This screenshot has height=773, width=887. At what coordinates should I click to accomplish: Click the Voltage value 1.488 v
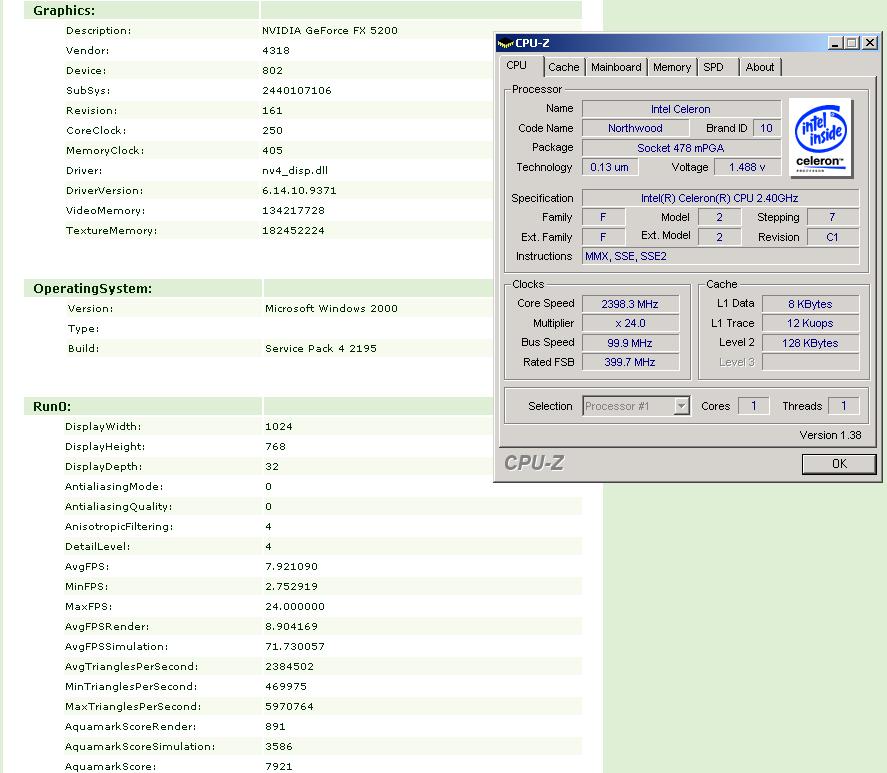coord(747,167)
